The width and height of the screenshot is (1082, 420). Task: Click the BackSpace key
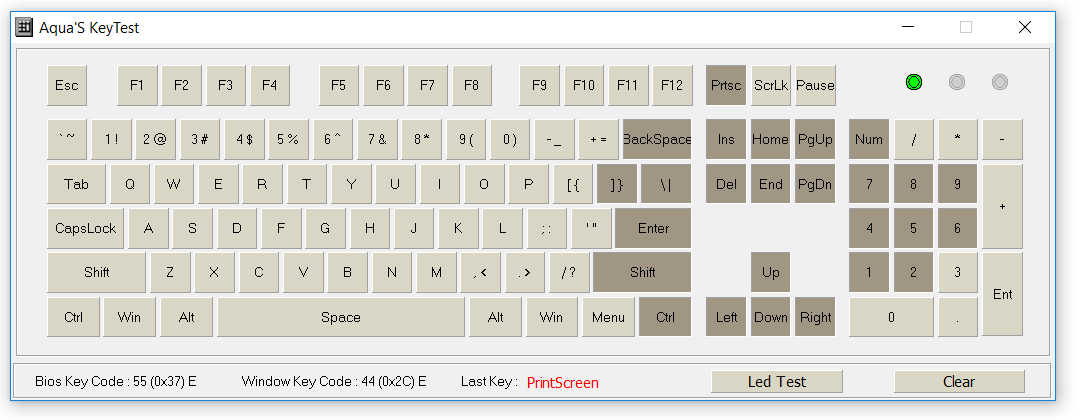[x=657, y=139]
